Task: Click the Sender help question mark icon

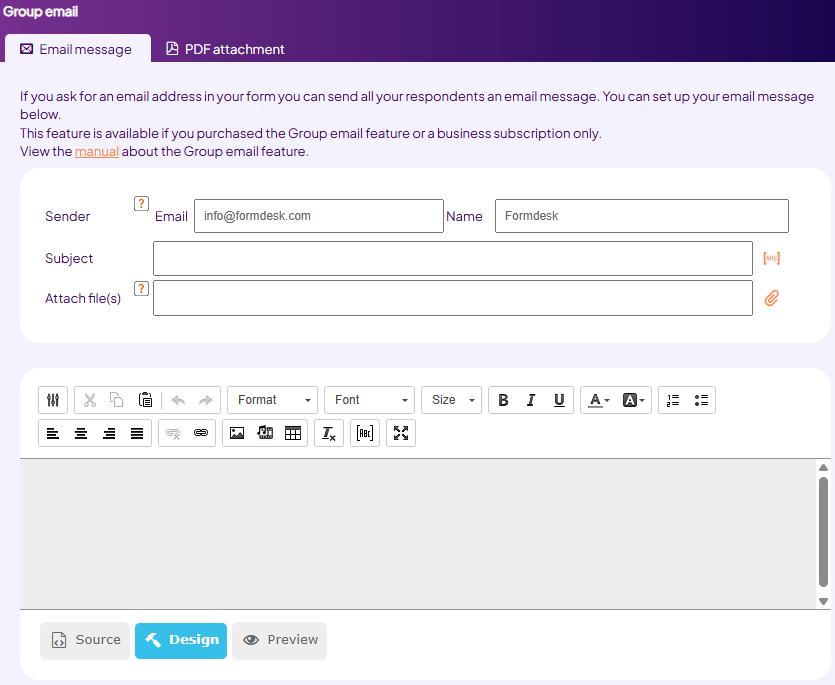Action: (141, 203)
